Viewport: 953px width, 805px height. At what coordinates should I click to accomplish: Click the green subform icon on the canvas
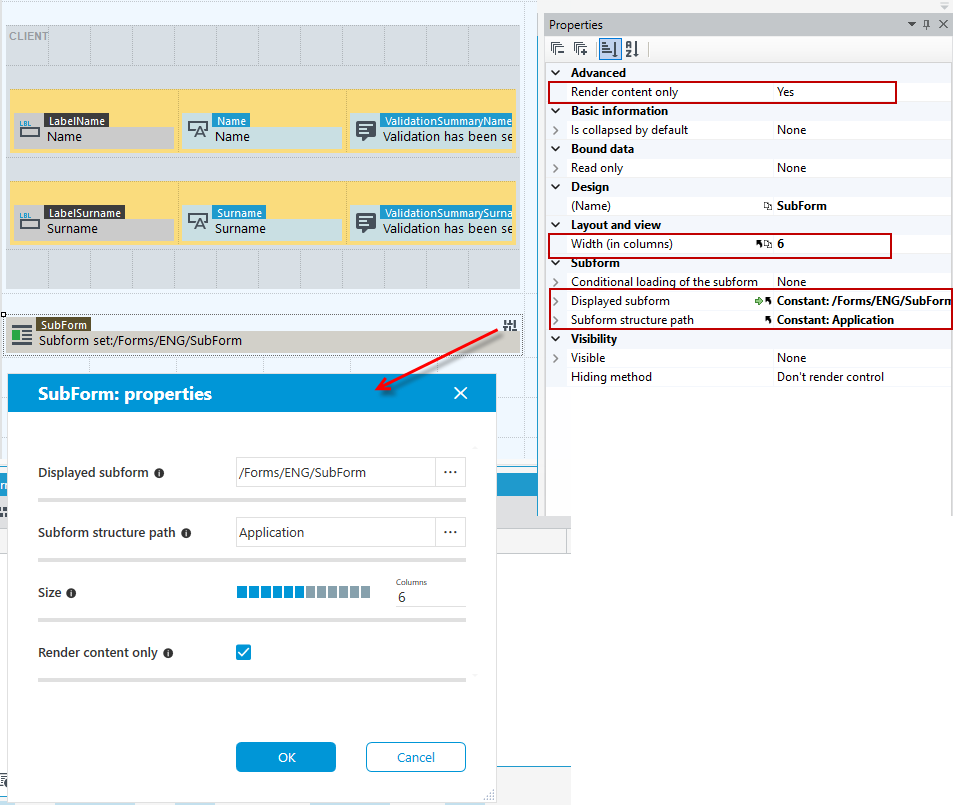(22, 335)
